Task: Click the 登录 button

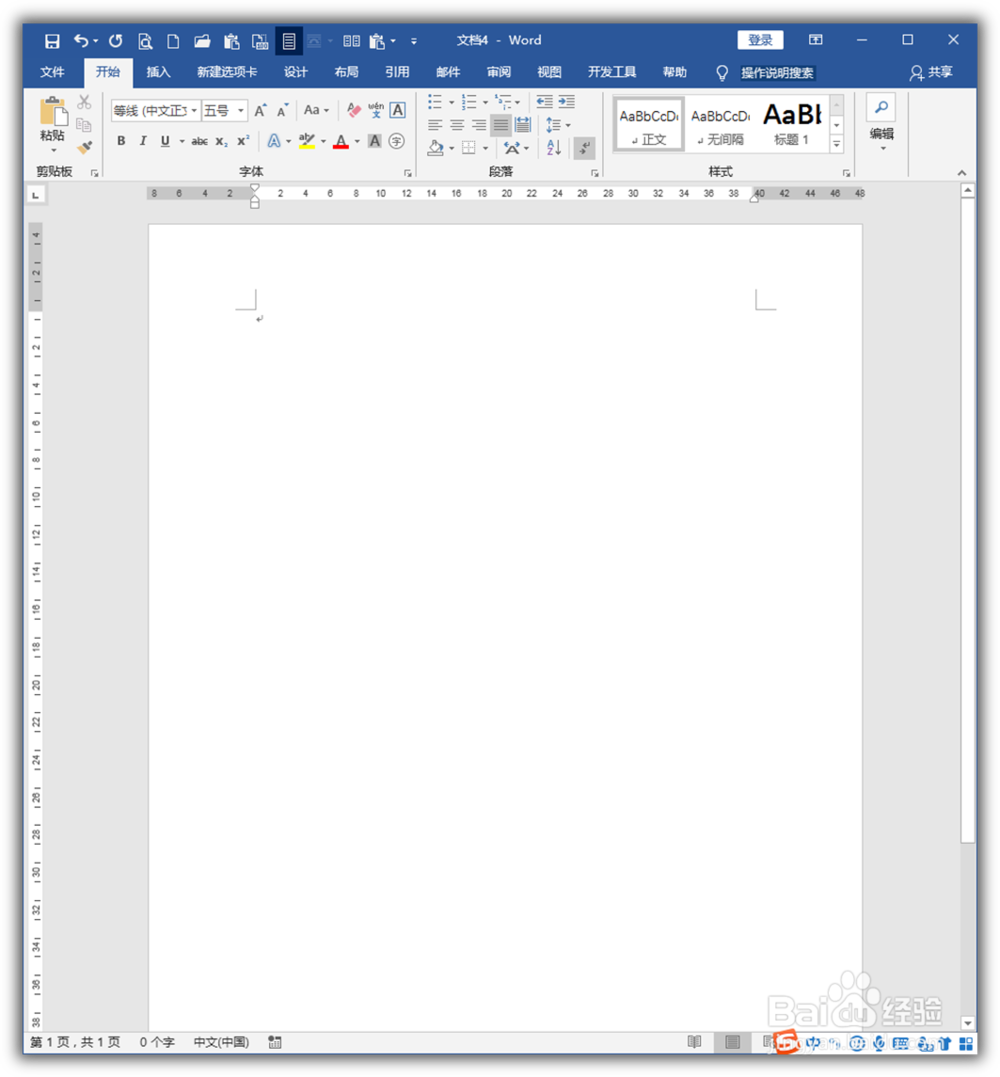Action: (760, 39)
